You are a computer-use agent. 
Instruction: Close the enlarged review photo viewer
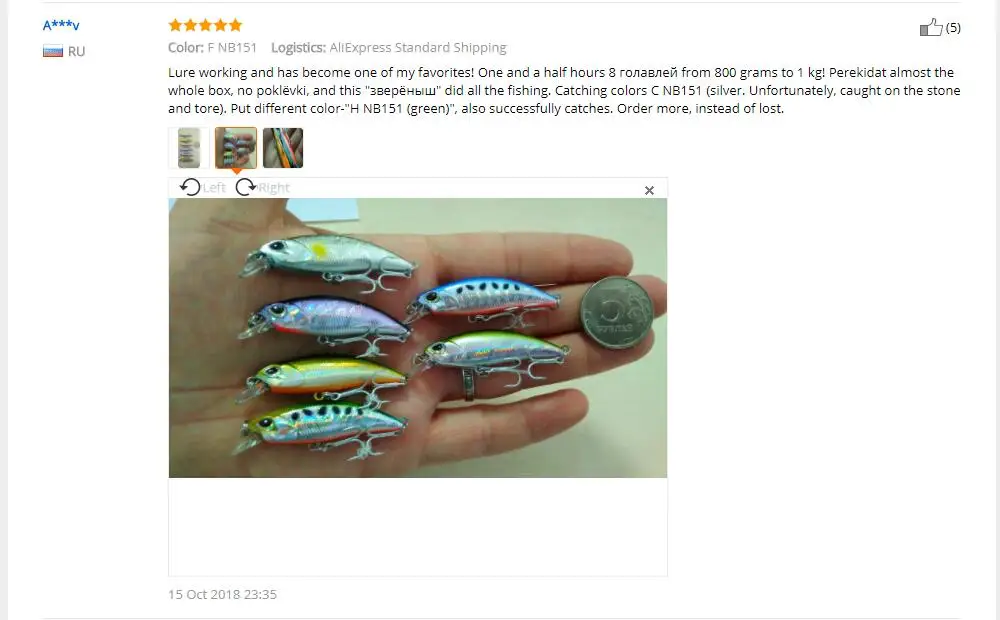(x=649, y=190)
